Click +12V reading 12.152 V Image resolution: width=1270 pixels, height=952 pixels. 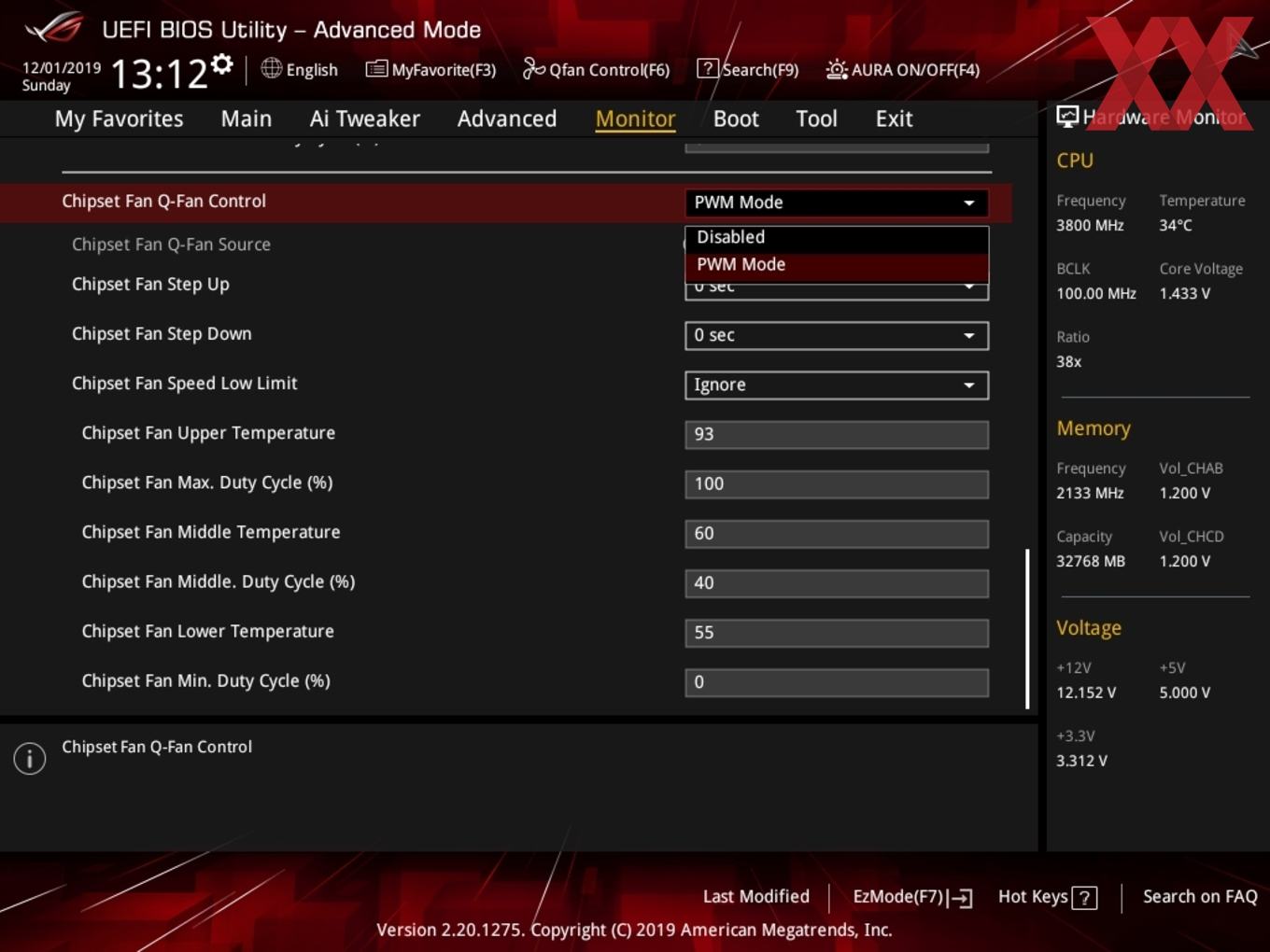(x=1086, y=693)
